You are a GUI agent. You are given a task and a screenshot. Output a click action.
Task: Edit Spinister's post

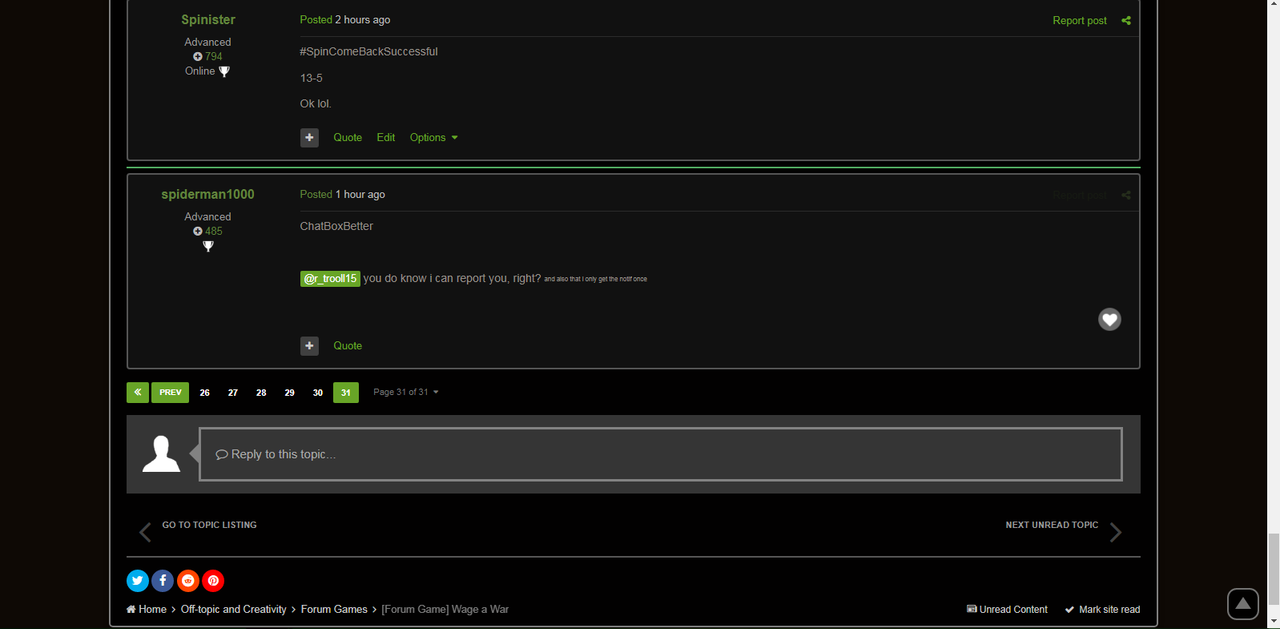pos(386,138)
